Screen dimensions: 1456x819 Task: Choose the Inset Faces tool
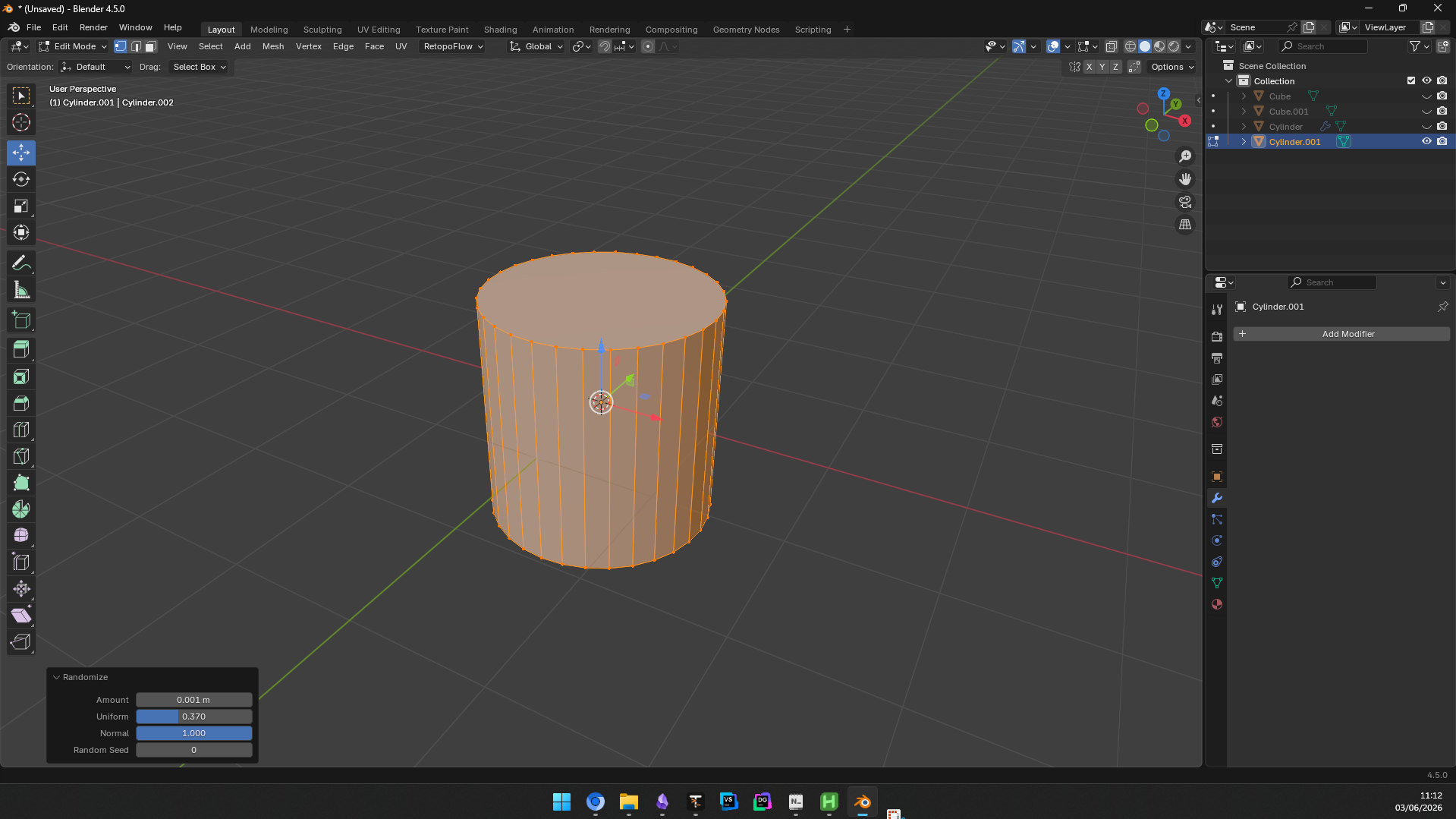(21, 376)
